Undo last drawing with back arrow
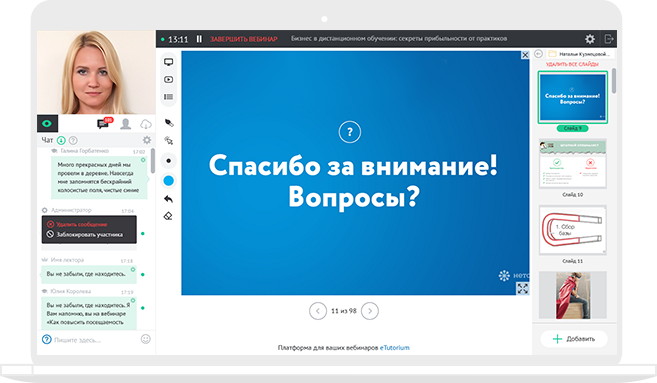The image size is (657, 383). (168, 199)
